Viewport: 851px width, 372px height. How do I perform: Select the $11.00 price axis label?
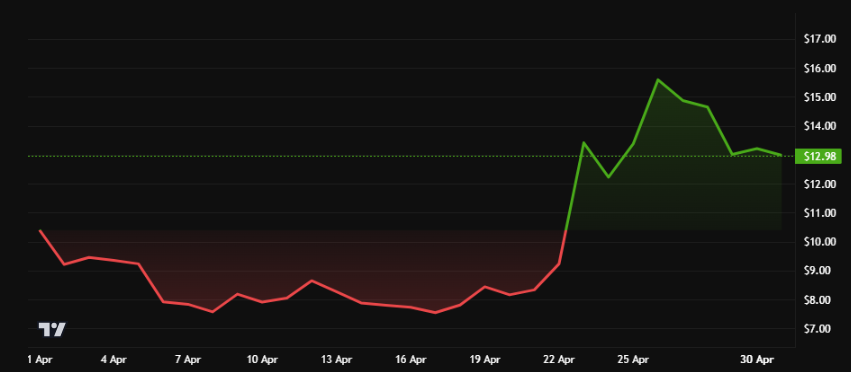coord(820,213)
